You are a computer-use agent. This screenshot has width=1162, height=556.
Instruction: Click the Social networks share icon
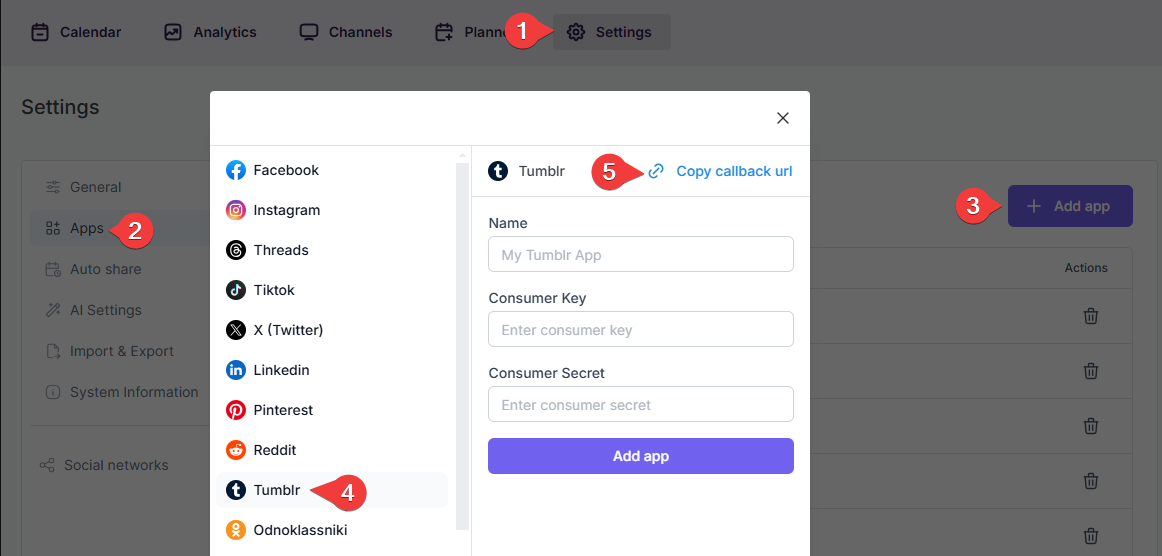[x=47, y=466]
